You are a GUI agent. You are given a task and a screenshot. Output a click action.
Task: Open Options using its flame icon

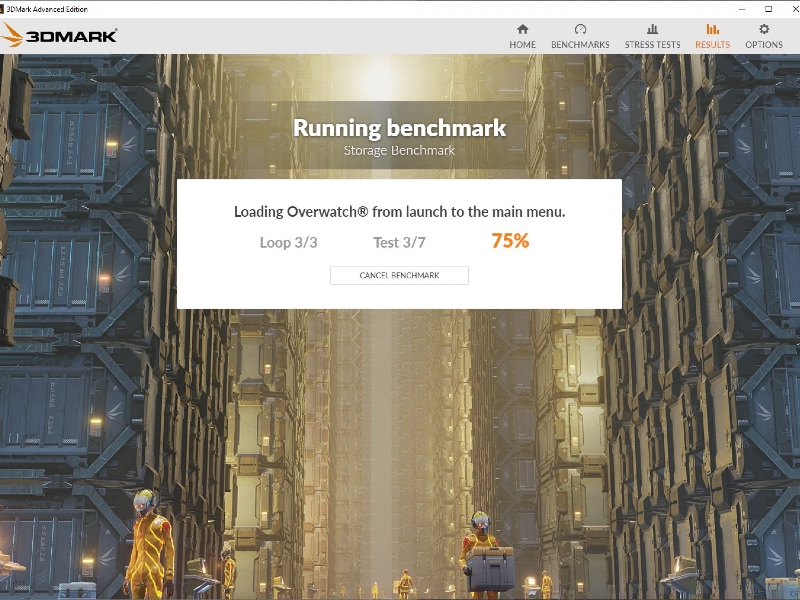764,30
